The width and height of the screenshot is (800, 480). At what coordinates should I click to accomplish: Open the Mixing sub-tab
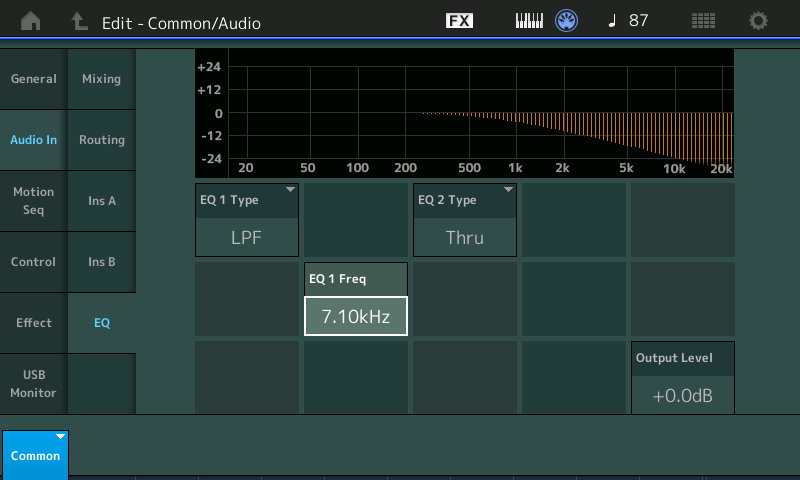coord(101,79)
